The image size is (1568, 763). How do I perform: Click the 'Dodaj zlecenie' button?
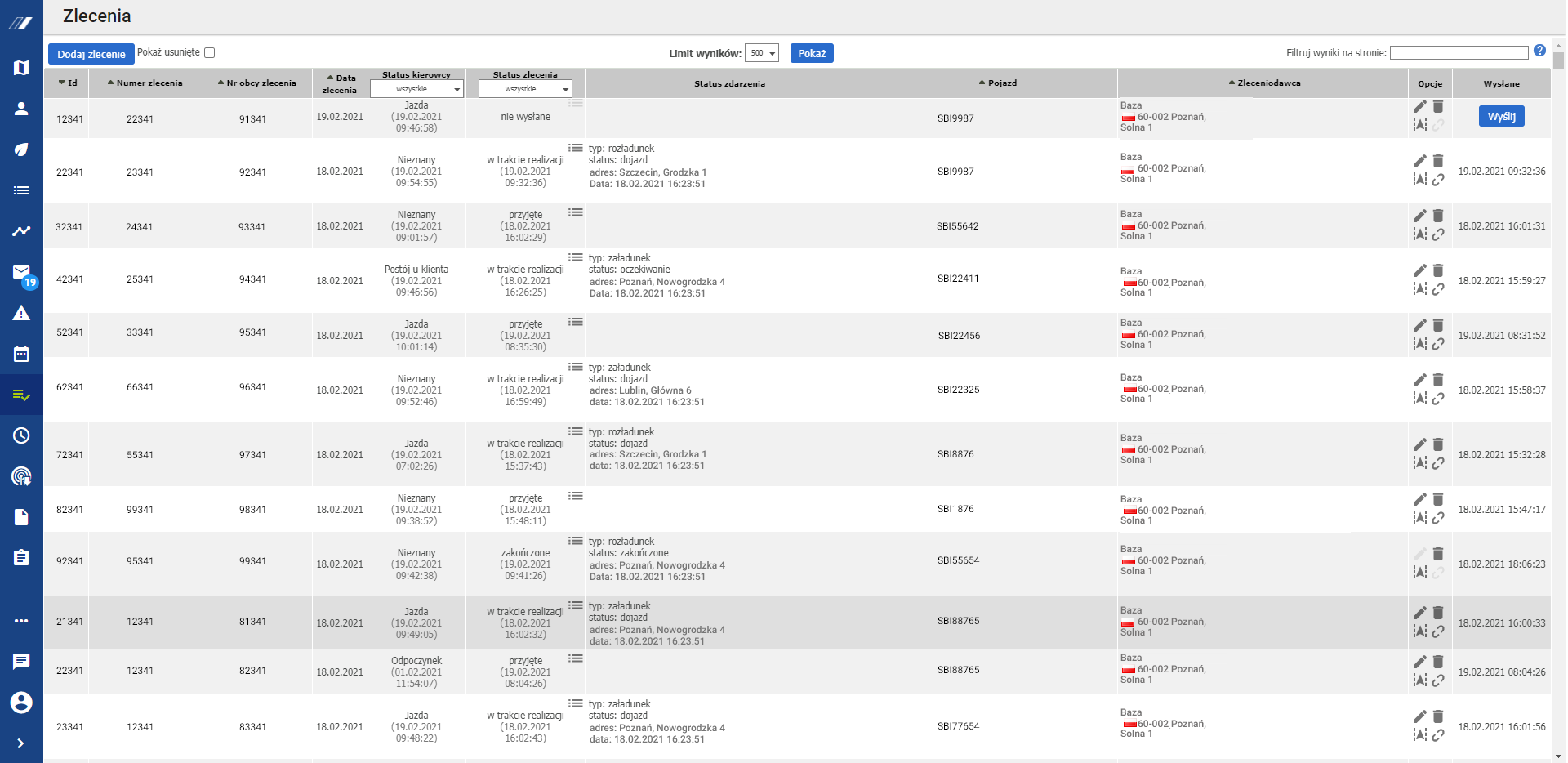(x=91, y=54)
